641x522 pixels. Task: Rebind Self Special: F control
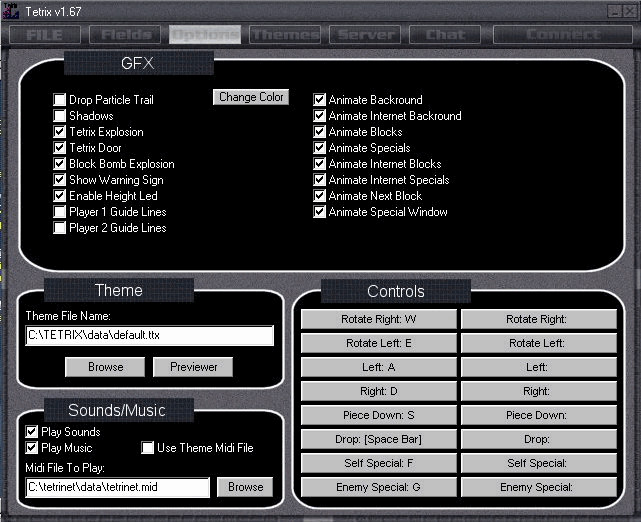point(379,463)
